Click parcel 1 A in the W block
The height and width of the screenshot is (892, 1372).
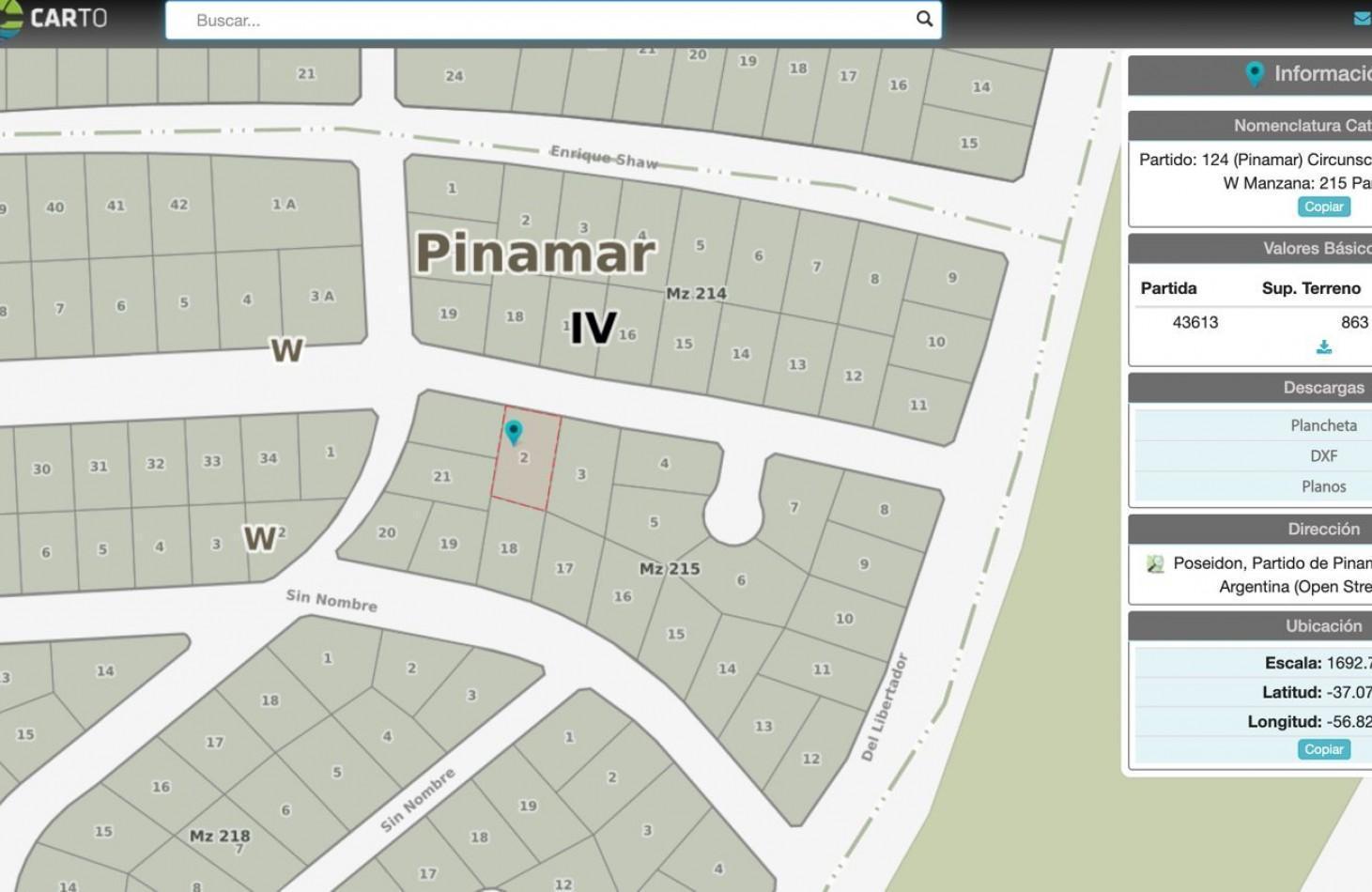click(284, 204)
